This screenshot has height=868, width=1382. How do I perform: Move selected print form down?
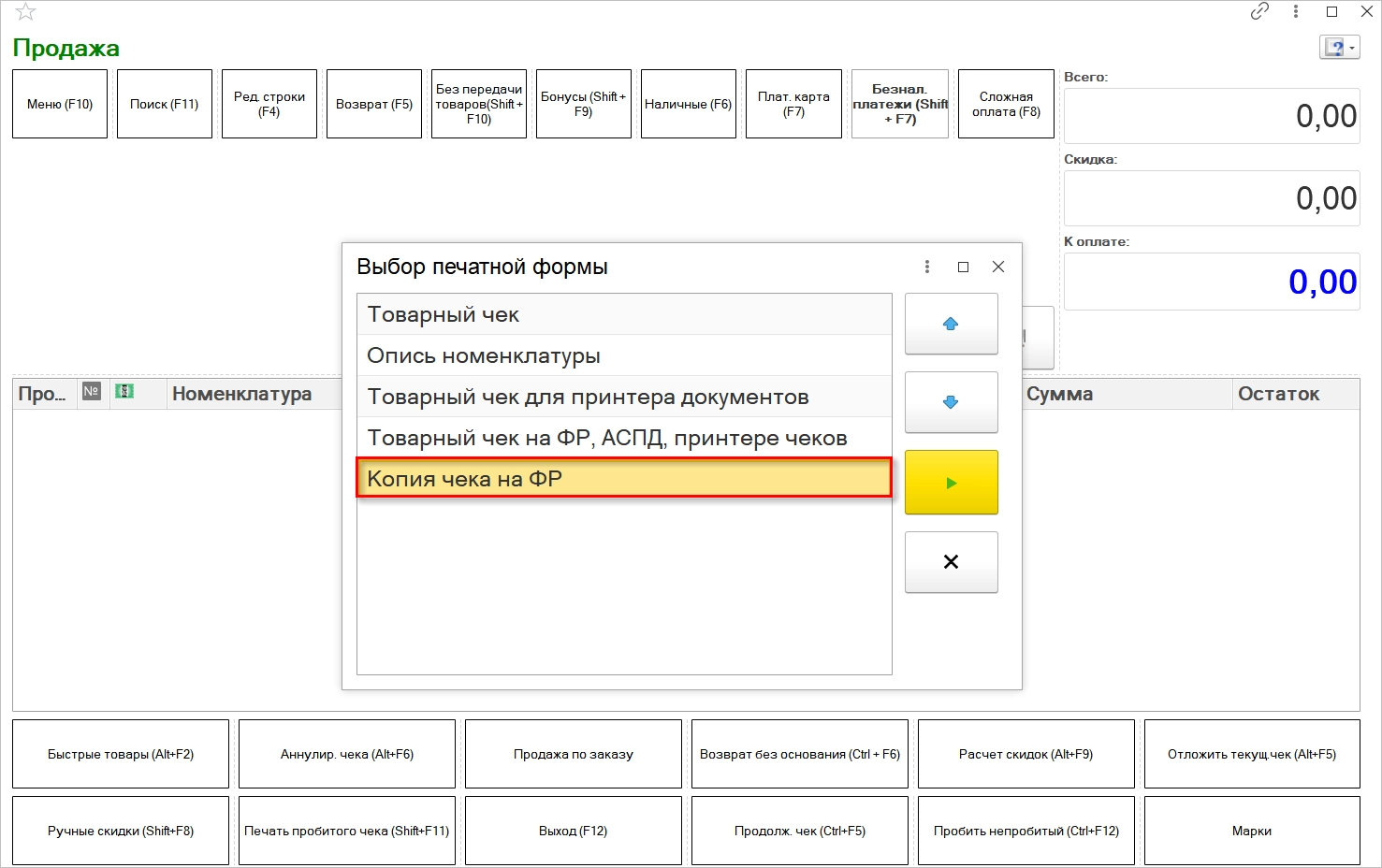tap(951, 402)
